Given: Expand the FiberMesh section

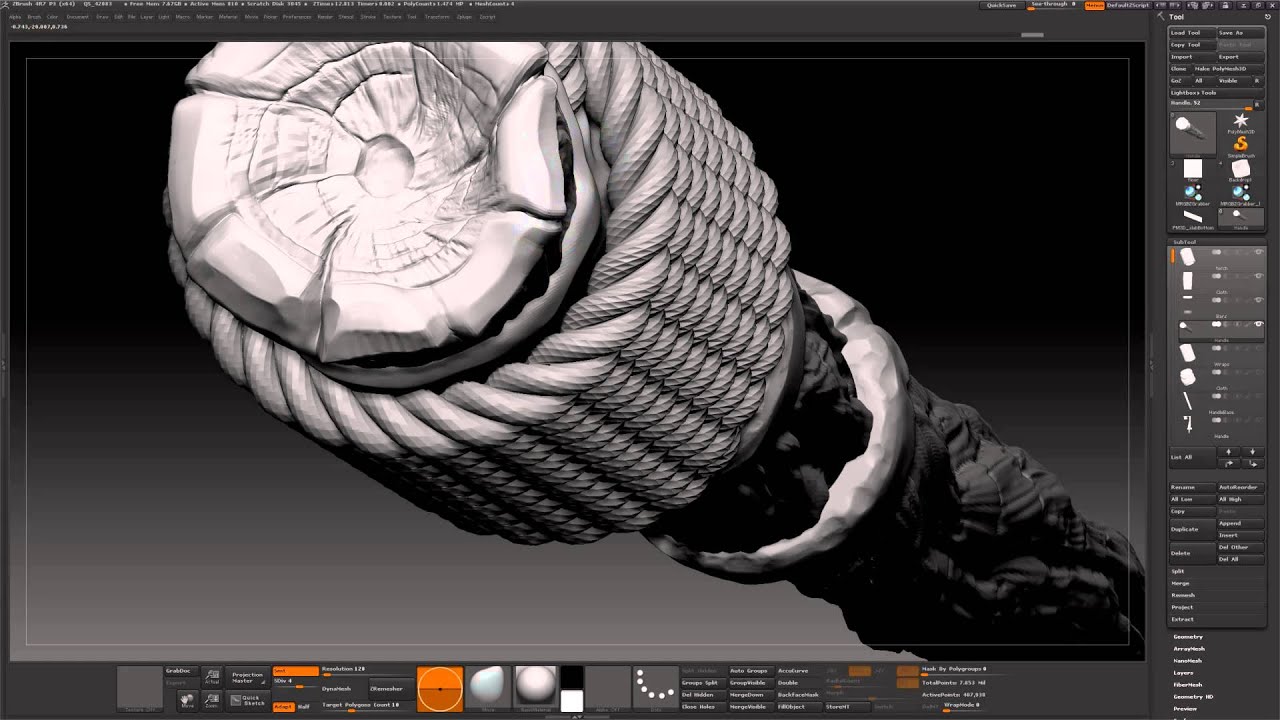Looking at the screenshot, I should click(x=1188, y=685).
